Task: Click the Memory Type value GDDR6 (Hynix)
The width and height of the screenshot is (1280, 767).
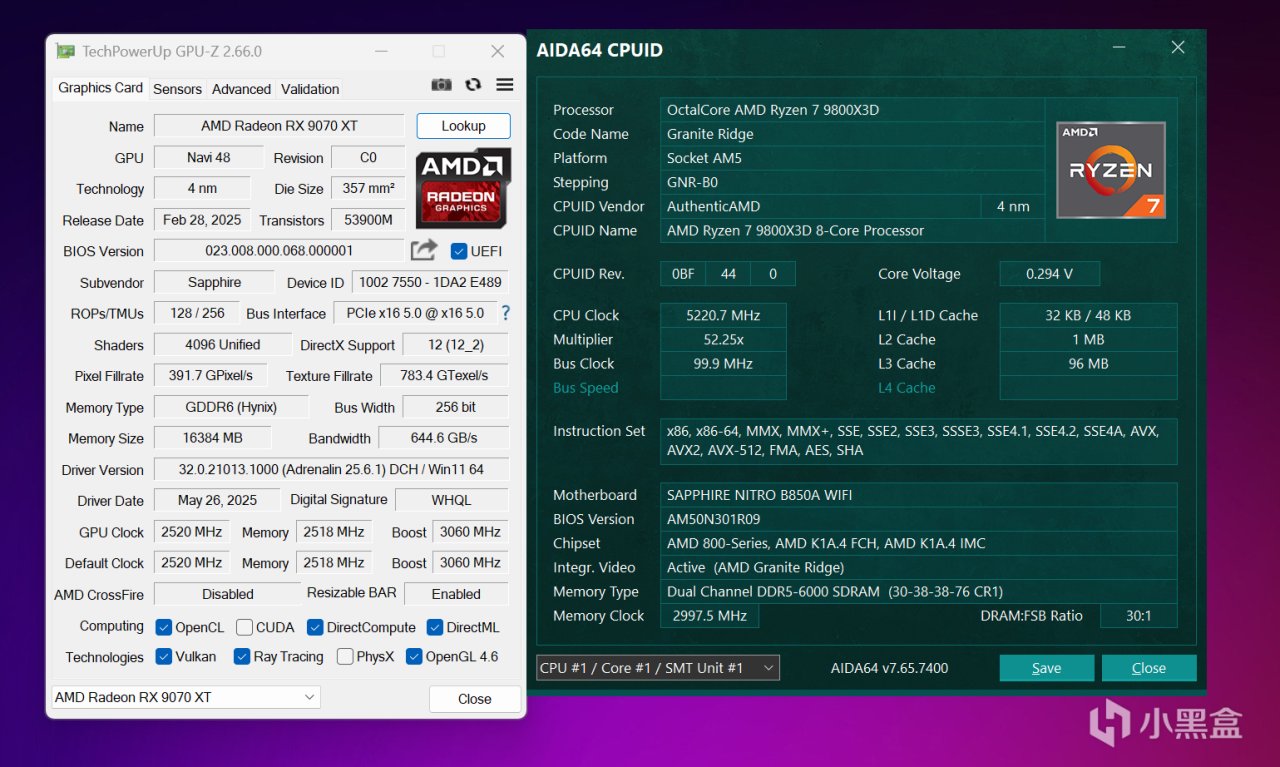Action: pos(231,407)
